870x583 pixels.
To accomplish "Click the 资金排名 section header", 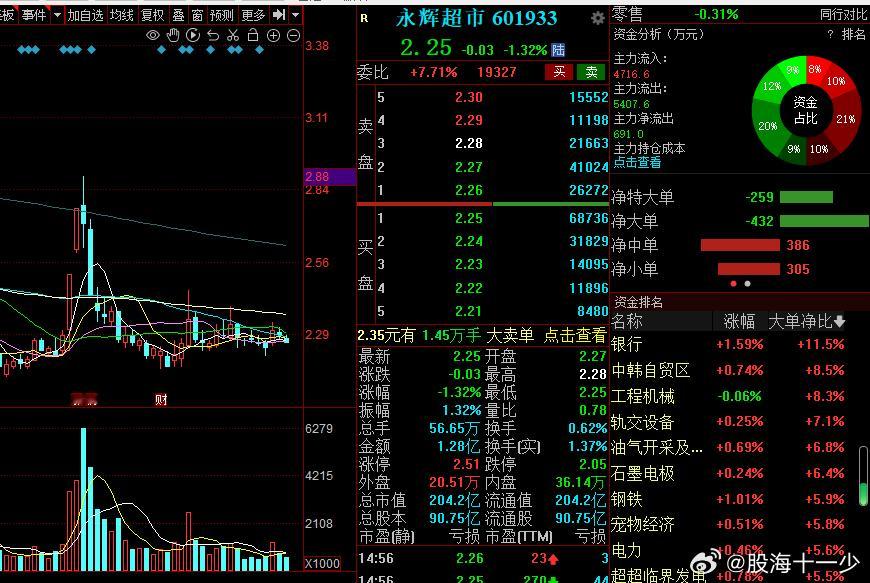I will click(x=638, y=302).
